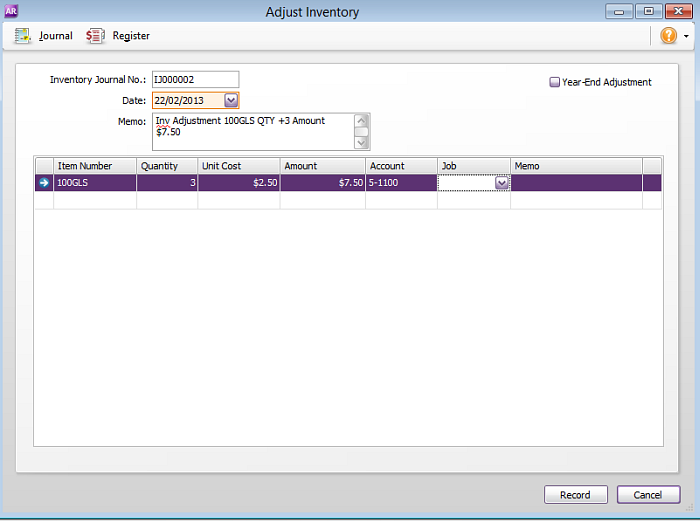
Task: Open the Register toolbar icon
Action: pyautogui.click(x=95, y=36)
